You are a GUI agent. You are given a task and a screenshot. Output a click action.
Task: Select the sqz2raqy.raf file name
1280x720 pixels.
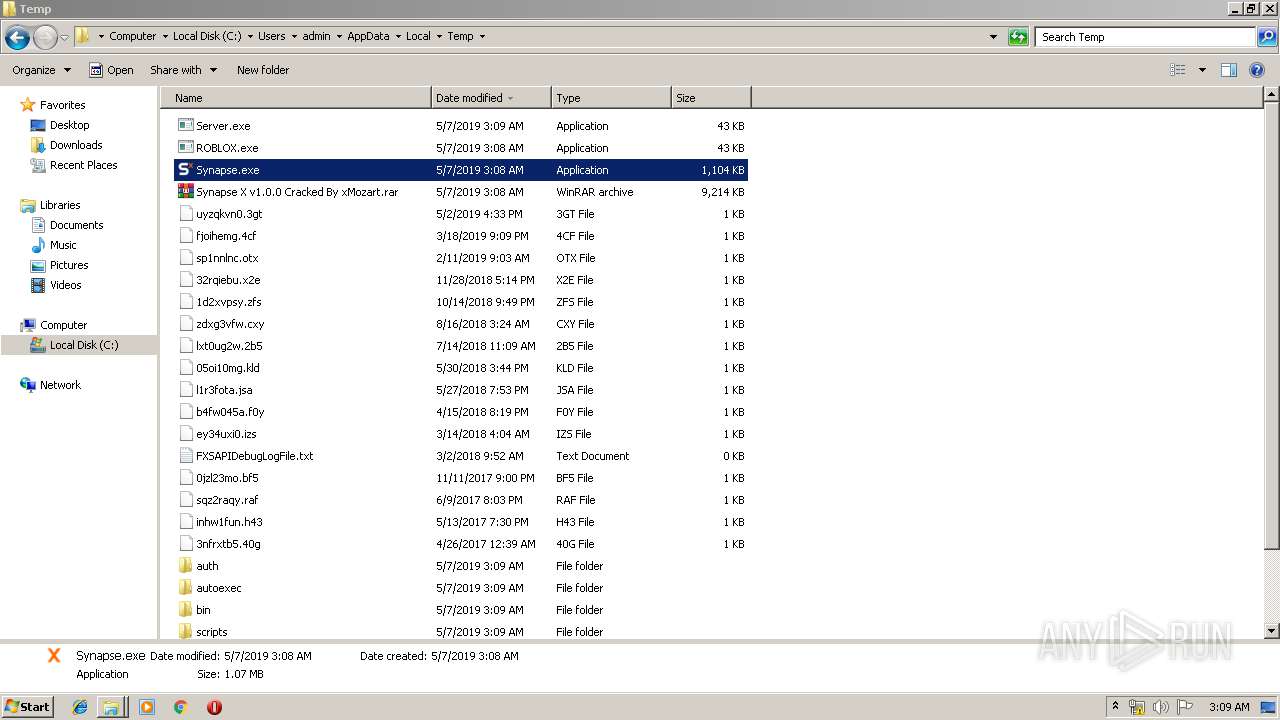click(x=227, y=500)
